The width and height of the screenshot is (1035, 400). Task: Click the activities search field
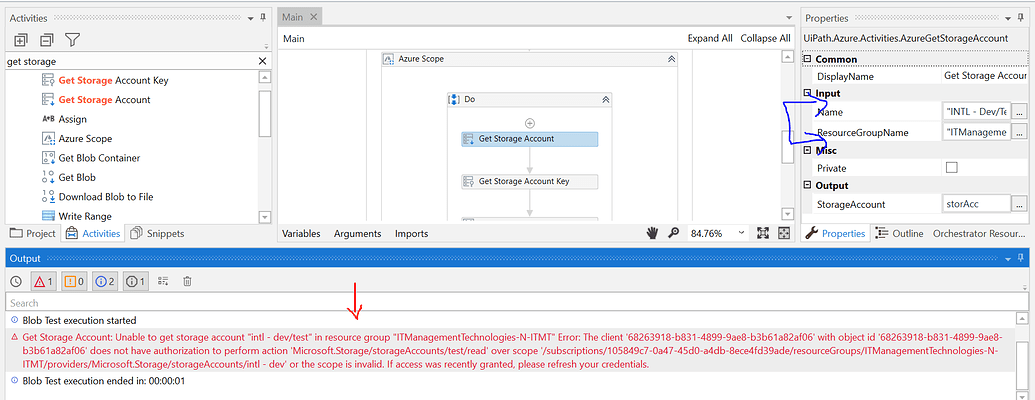(x=131, y=61)
